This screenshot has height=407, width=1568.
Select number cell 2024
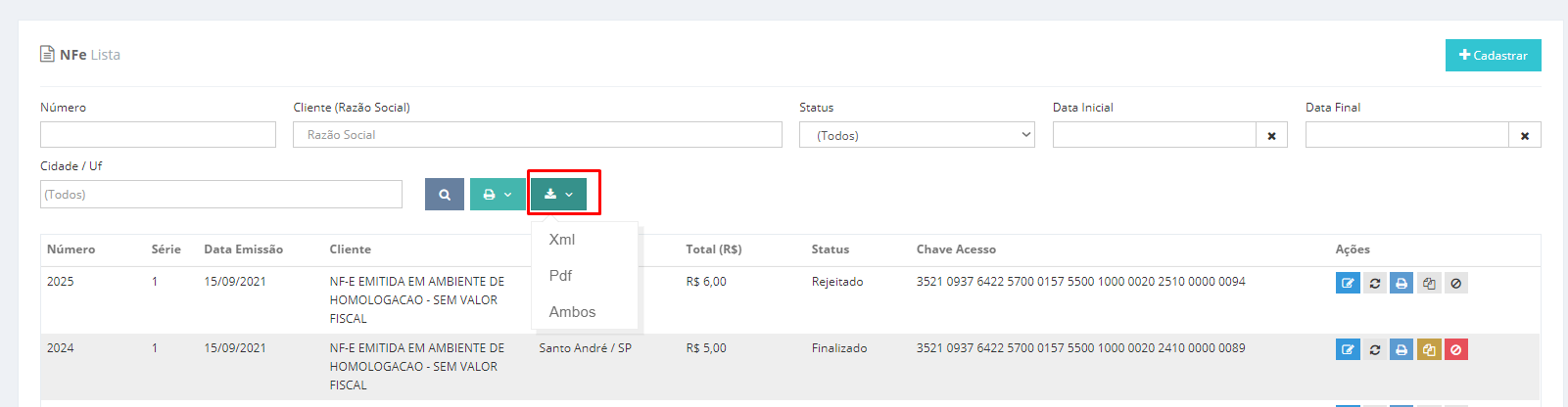click(x=61, y=348)
